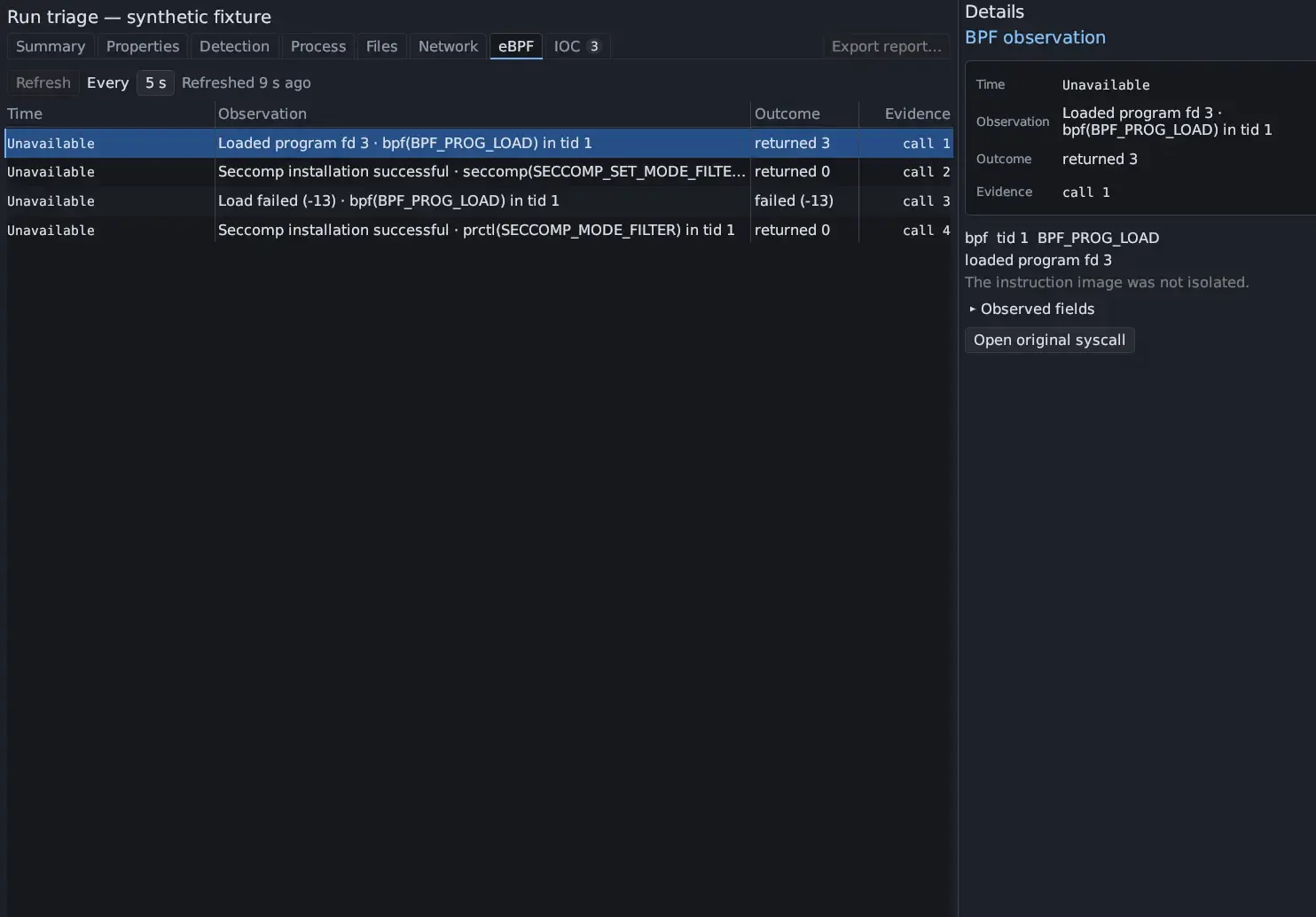
Task: Open the 5 s refresh interval dropdown
Action: click(x=155, y=82)
